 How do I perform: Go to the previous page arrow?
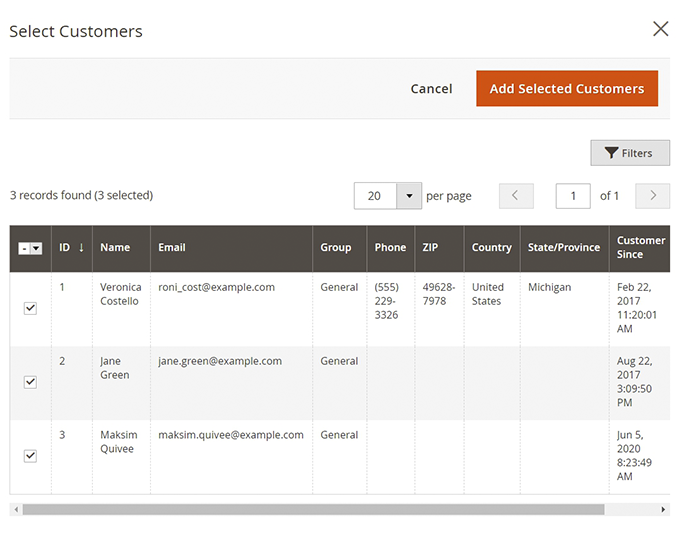point(516,196)
